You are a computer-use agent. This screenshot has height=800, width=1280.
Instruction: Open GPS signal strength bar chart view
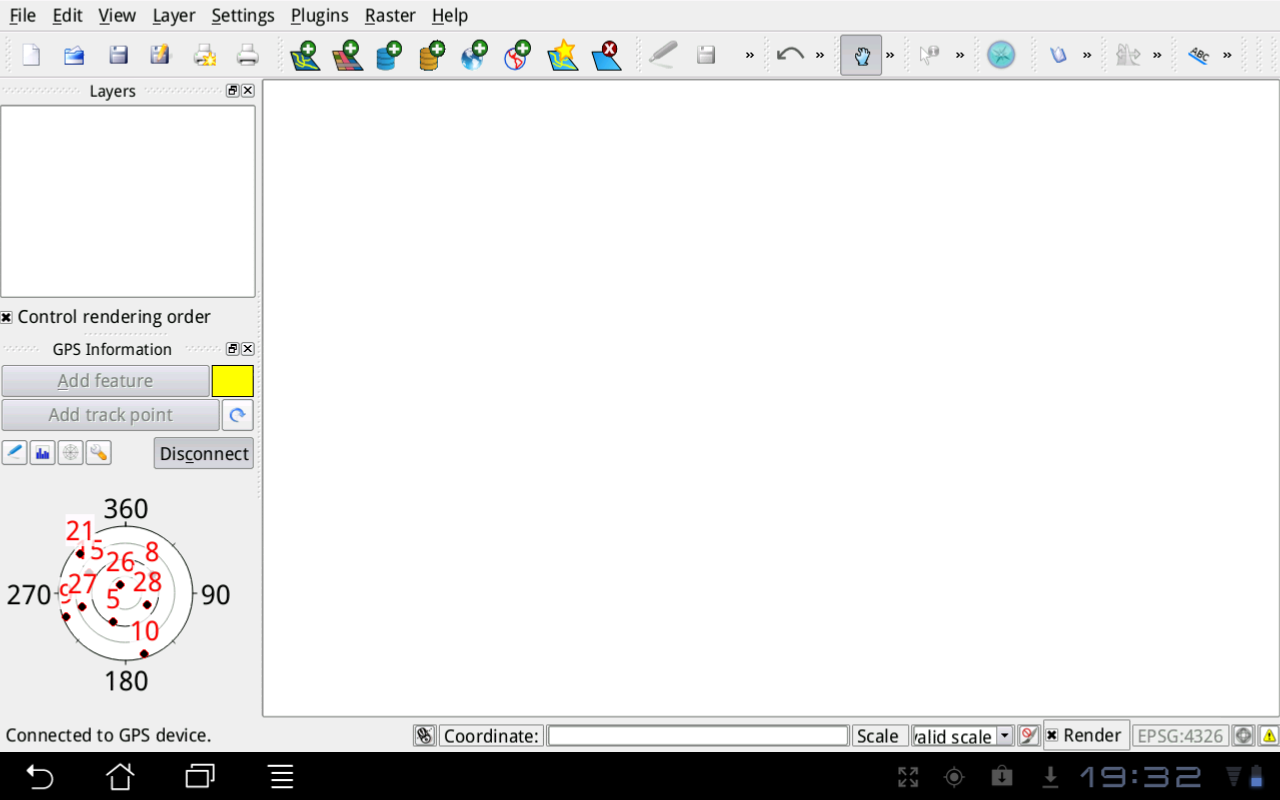pos(42,453)
